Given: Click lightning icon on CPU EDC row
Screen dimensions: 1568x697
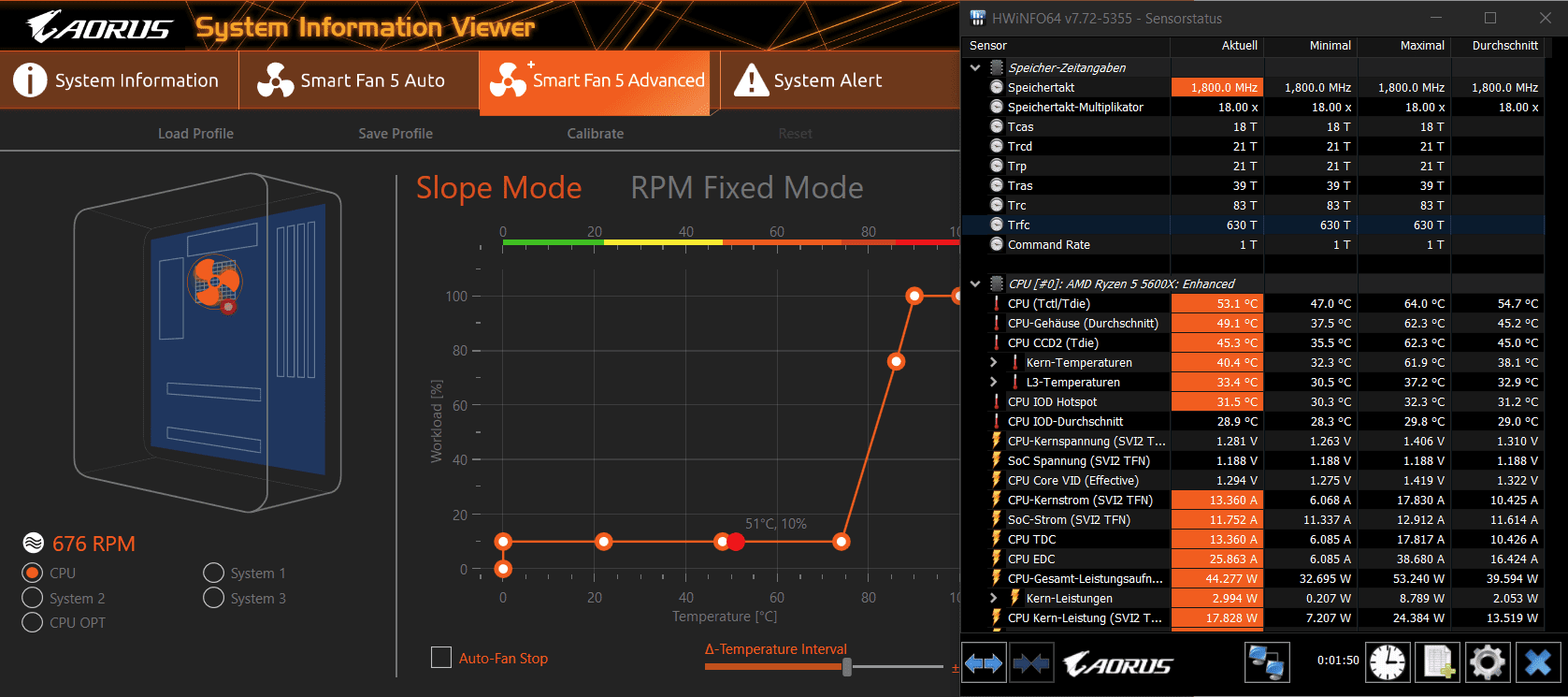Looking at the screenshot, I should pyautogui.click(x=997, y=559).
